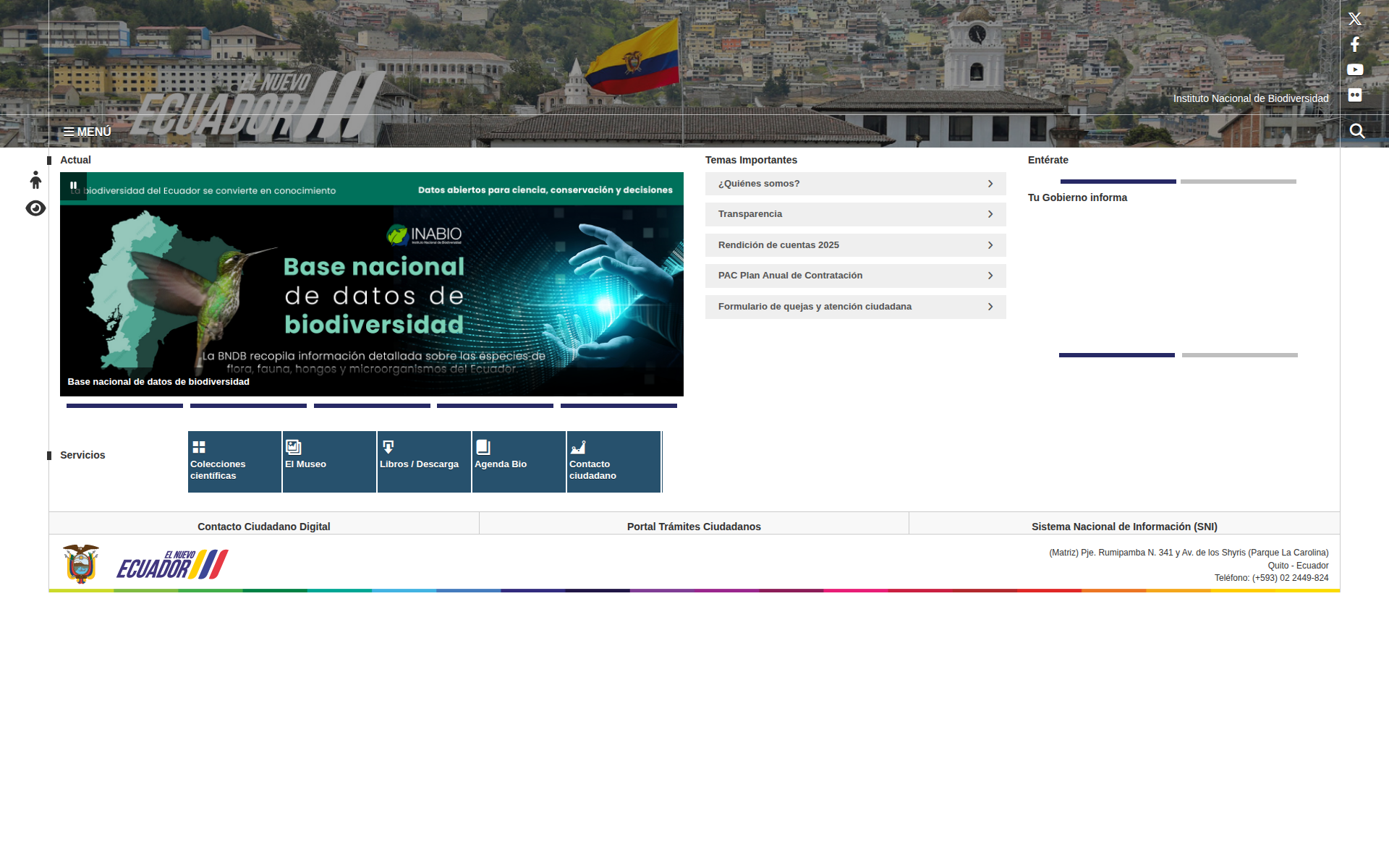This screenshot has height=868, width=1389.
Task: Switch to Sistema Nacional de Información tab
Action: pos(1124,526)
